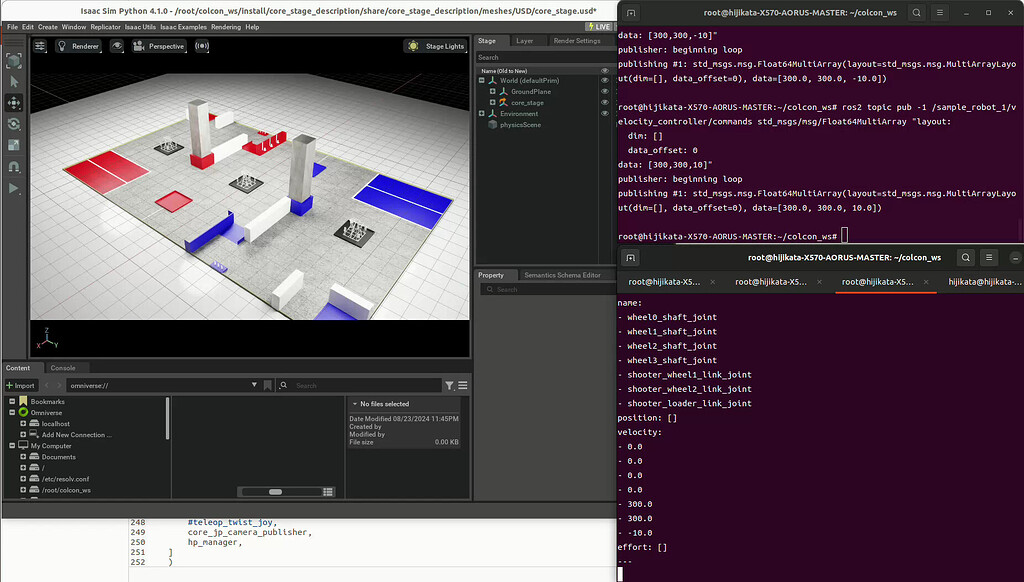
Task: Select the Move tool in the viewport toolbar
Action: pyautogui.click(x=13, y=105)
